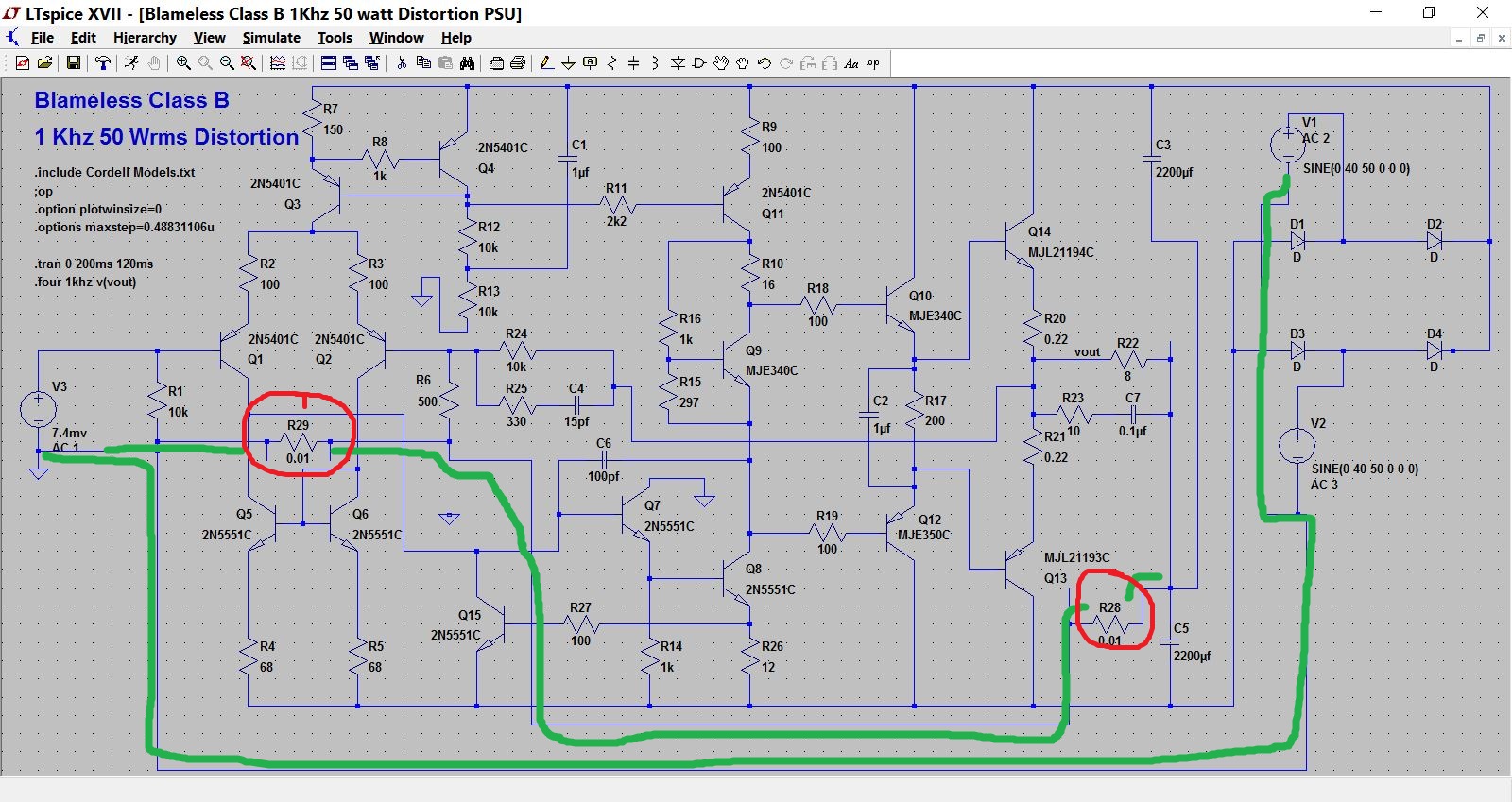Screen dimensions: 1512x802
Task: Click the 'Blameless Class B' title text
Action: click(131, 100)
